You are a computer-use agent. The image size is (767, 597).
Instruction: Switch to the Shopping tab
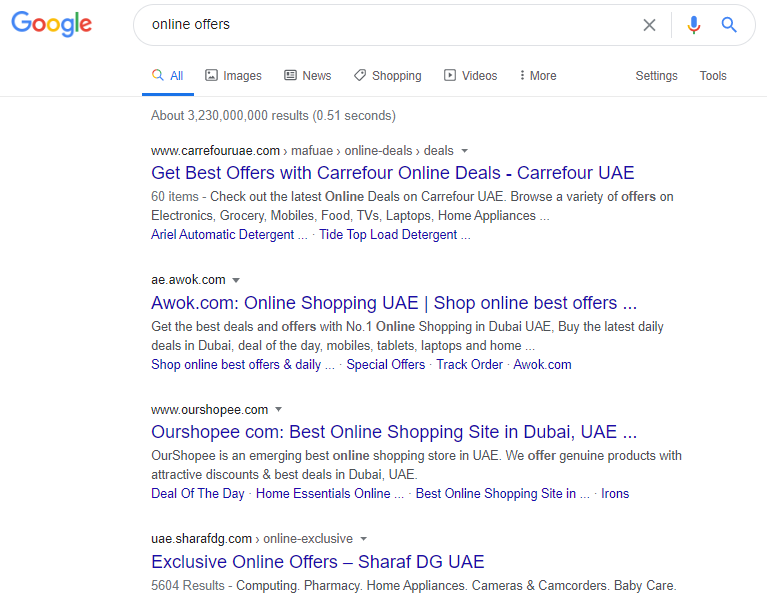(387, 76)
